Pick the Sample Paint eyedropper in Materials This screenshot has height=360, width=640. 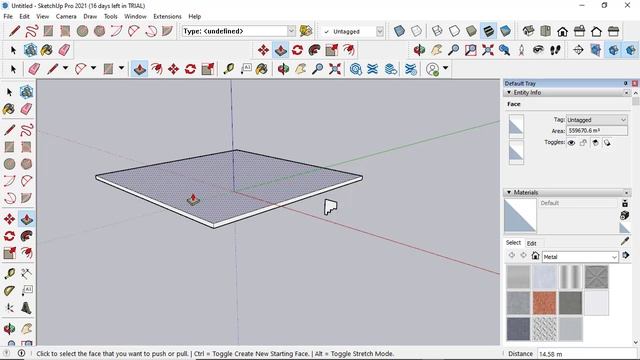point(625,241)
